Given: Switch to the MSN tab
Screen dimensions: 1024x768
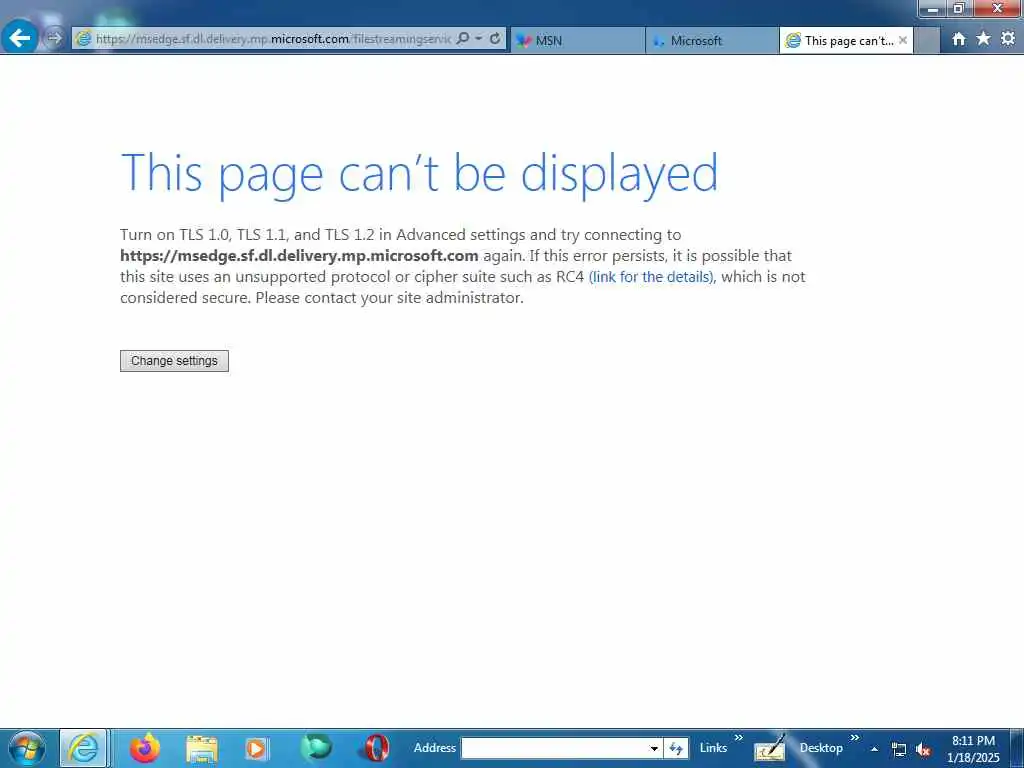Looking at the screenshot, I should click(x=577, y=40).
